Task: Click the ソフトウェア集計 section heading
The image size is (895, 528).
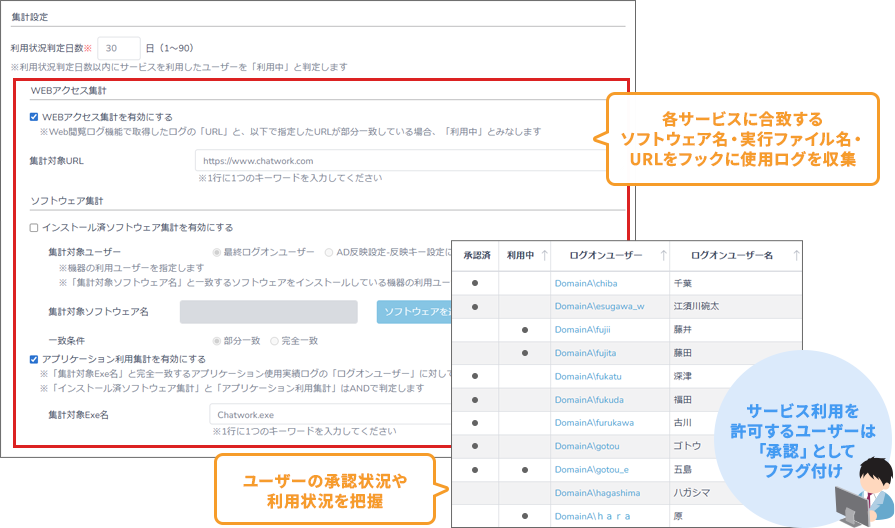Action: click(x=67, y=201)
